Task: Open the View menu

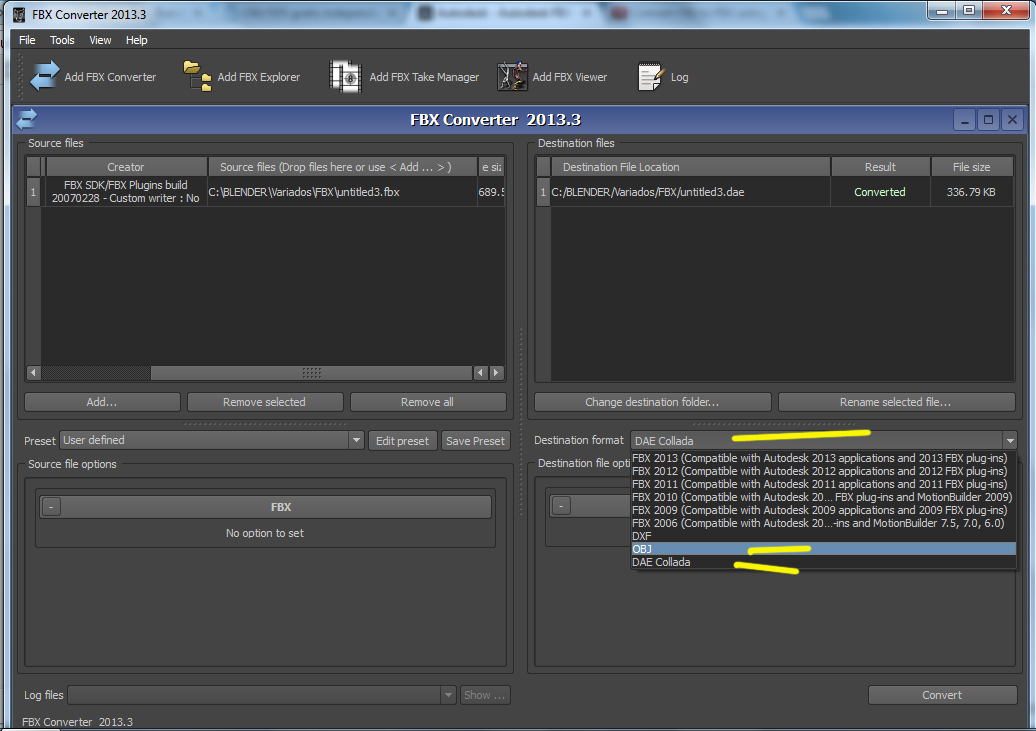Action: 100,40
